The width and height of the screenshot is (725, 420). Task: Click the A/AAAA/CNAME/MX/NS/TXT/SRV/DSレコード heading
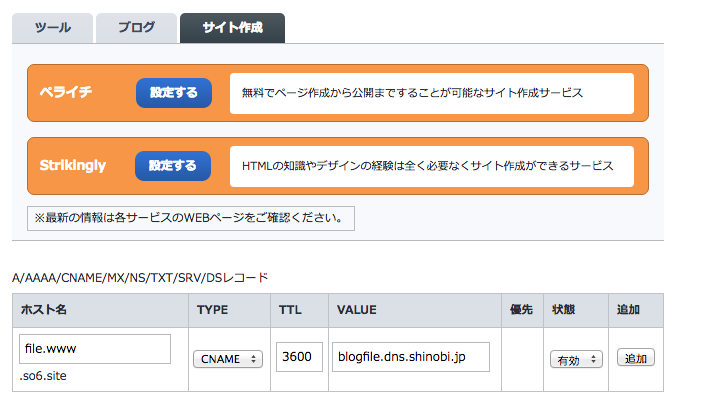(140, 276)
